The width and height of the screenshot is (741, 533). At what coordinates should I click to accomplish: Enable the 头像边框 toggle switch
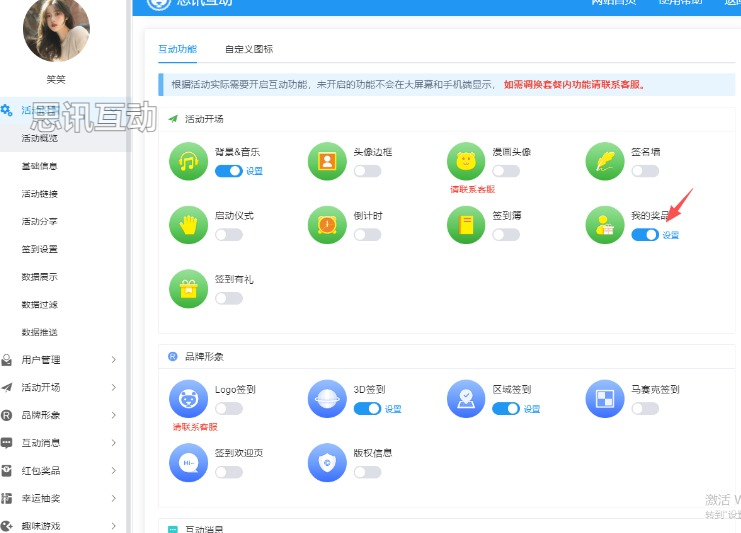tap(367, 171)
